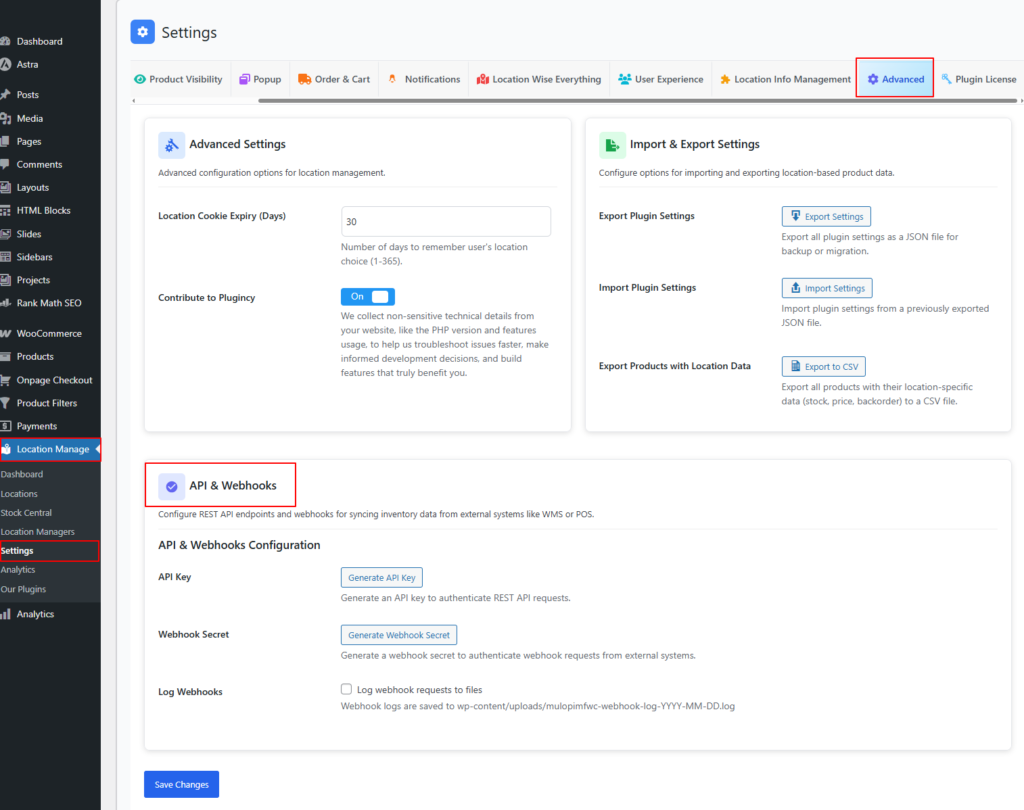Click the Location Cookie Expiry input field
Image resolution: width=1024 pixels, height=810 pixels.
point(446,221)
